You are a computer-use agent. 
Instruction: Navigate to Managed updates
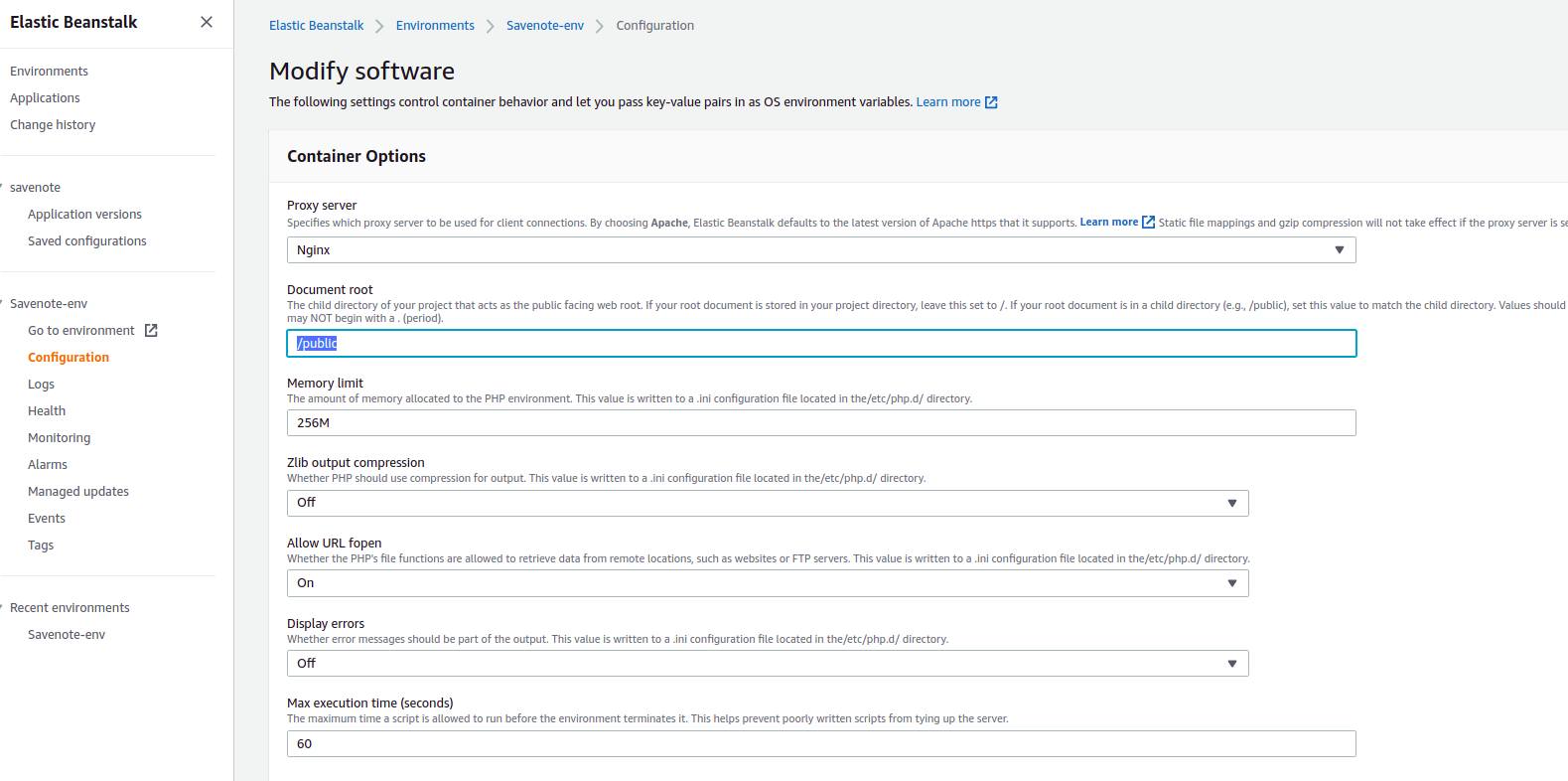coord(78,492)
